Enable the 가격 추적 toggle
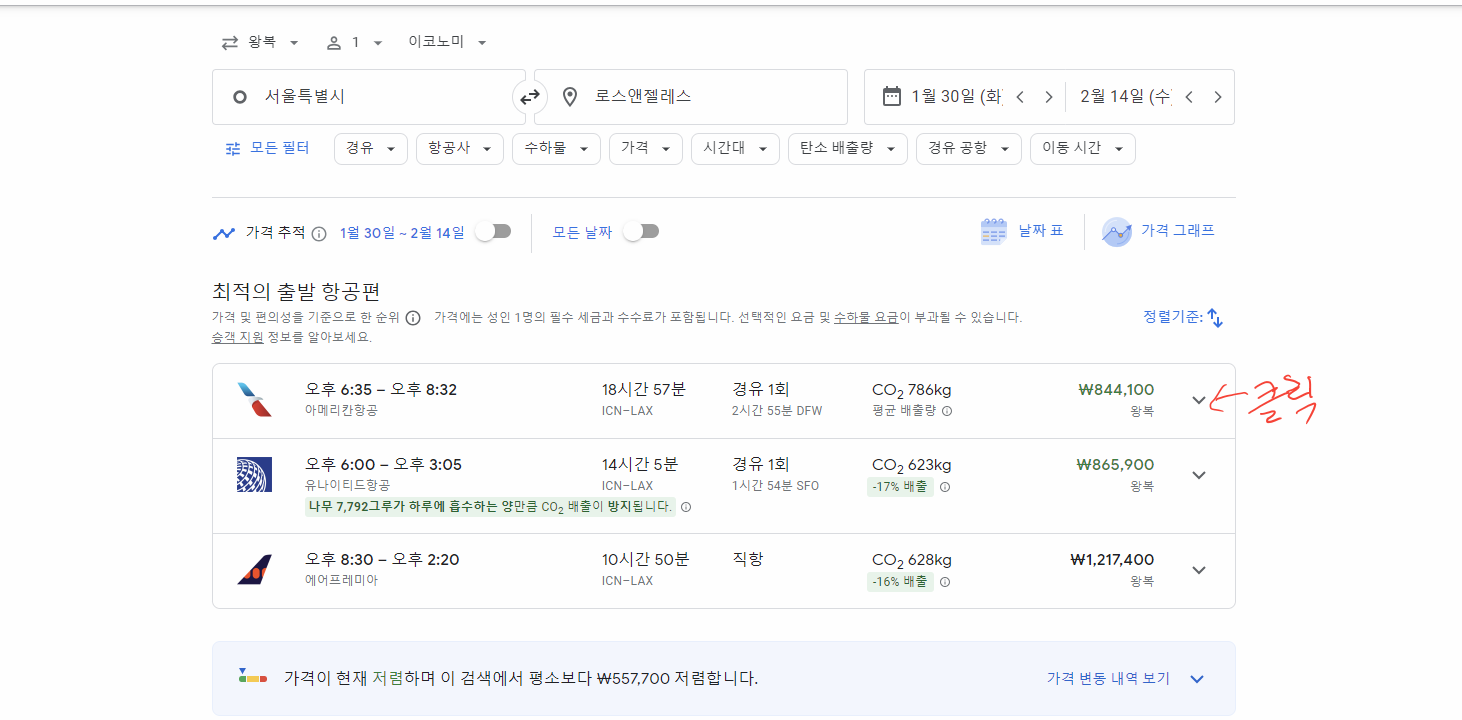The width and height of the screenshot is (1462, 720). pyautogui.click(x=492, y=229)
